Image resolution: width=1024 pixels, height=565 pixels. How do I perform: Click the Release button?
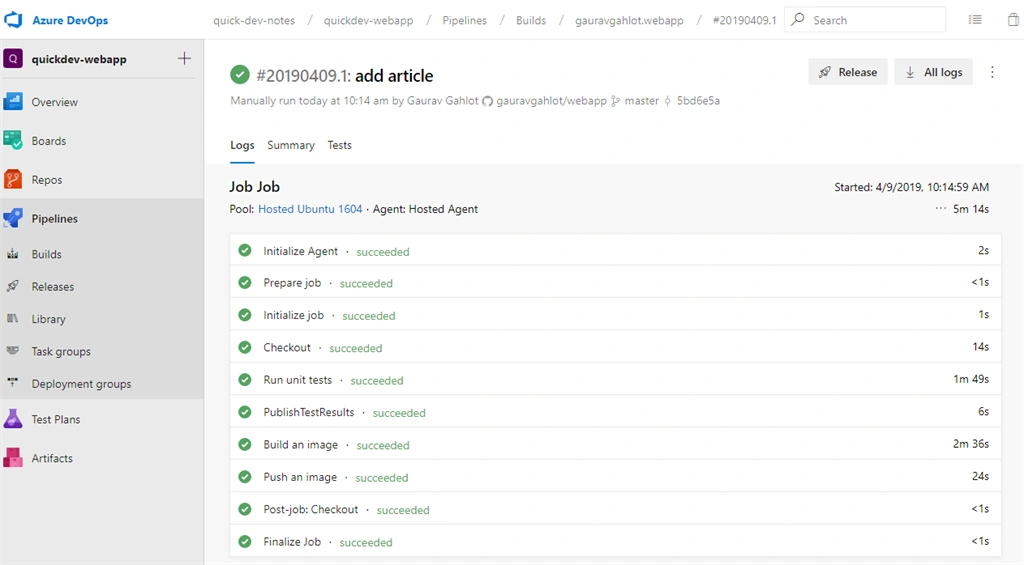[848, 72]
